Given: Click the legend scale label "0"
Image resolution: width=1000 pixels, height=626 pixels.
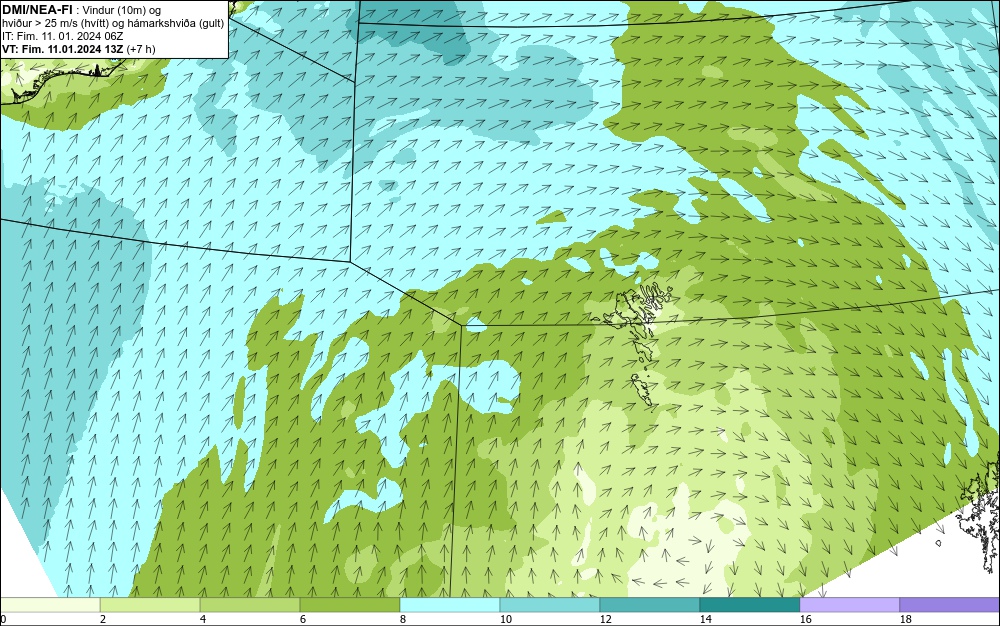Looking at the screenshot, I should pyautogui.click(x=3, y=619).
